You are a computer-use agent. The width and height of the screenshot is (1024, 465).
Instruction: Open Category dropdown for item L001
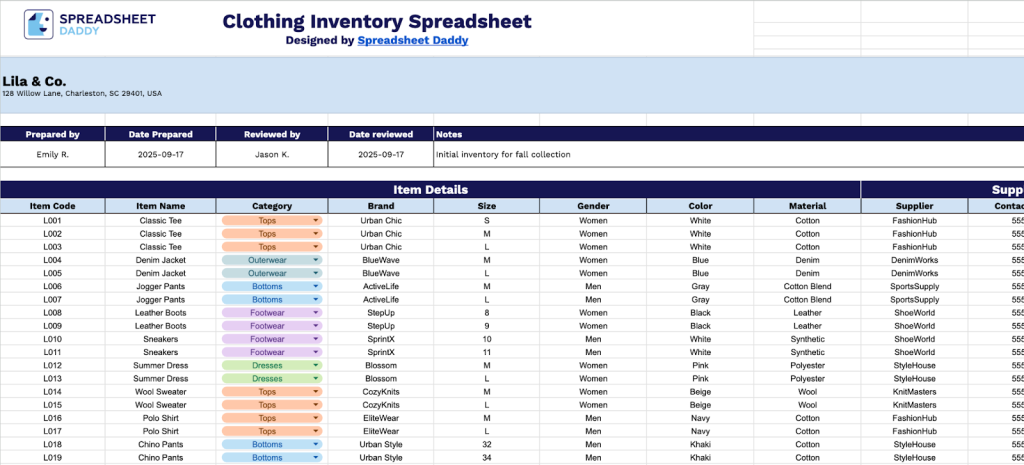click(316, 221)
